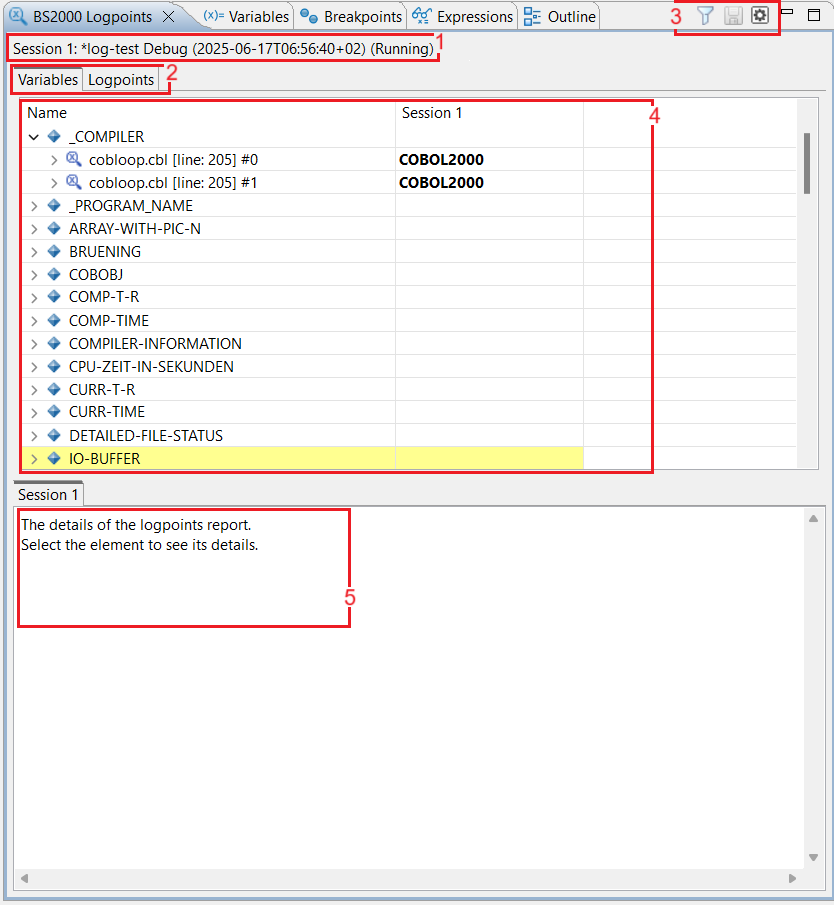Switch to the Expressions view tab
Screen dimensions: 834x905
[x=464, y=17]
